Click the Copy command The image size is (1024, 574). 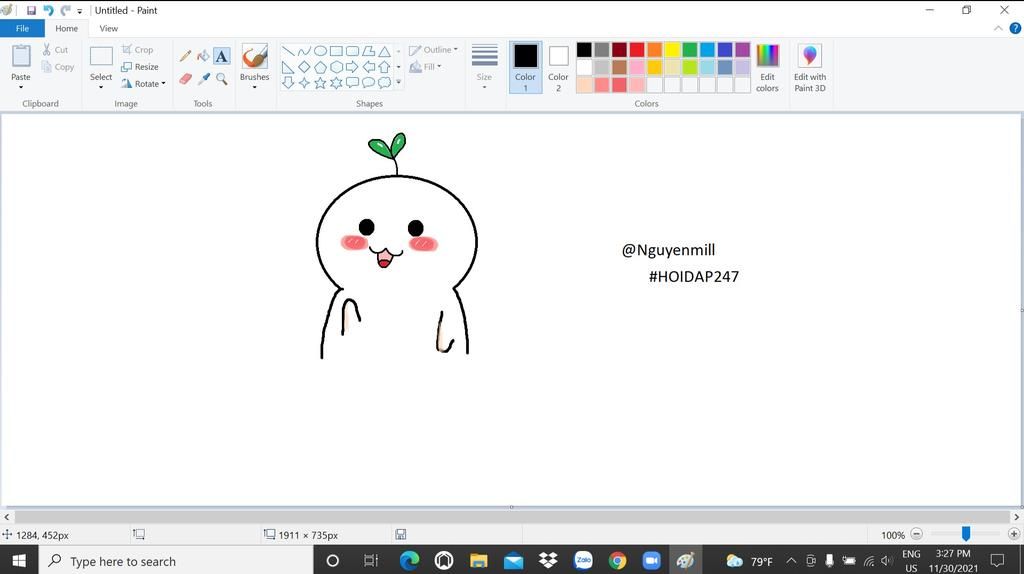point(57,67)
